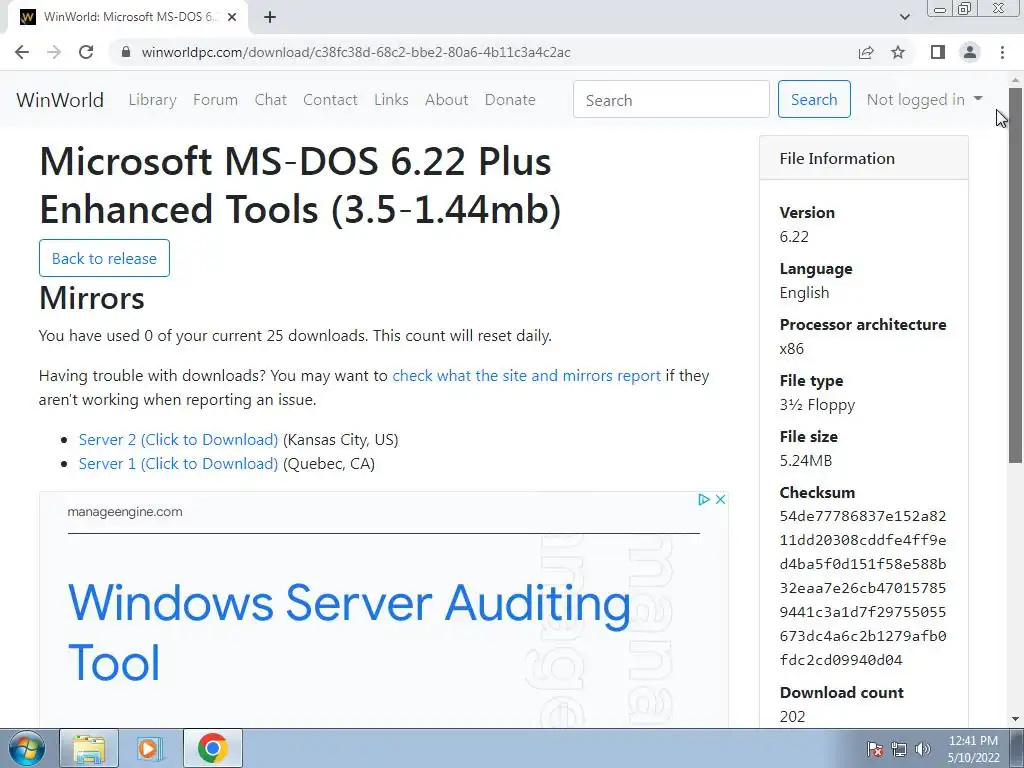Click the browser forward arrow
This screenshot has width=1024, height=768.
click(x=54, y=52)
